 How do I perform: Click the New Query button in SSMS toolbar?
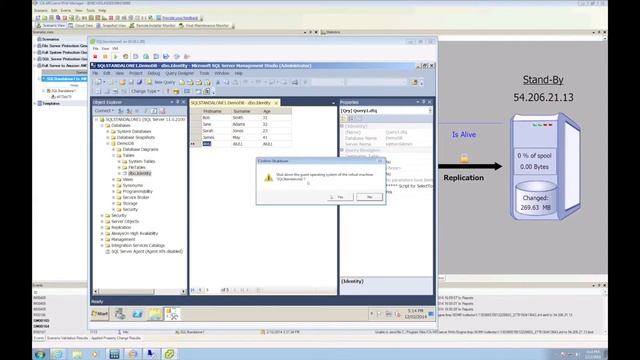pos(161,82)
